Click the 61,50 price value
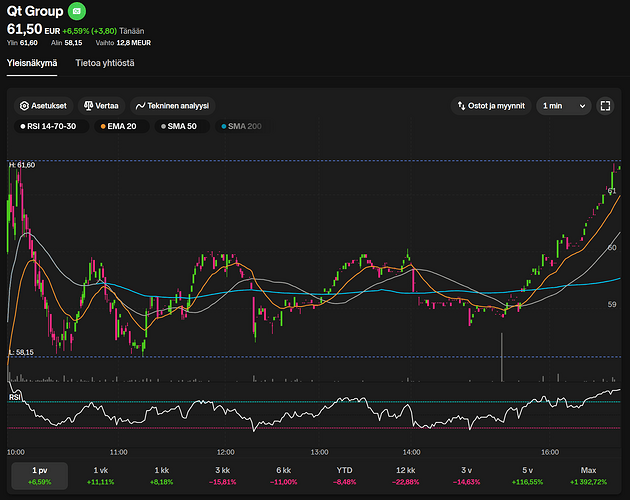The width and height of the screenshot is (630, 500). click(x=25, y=29)
